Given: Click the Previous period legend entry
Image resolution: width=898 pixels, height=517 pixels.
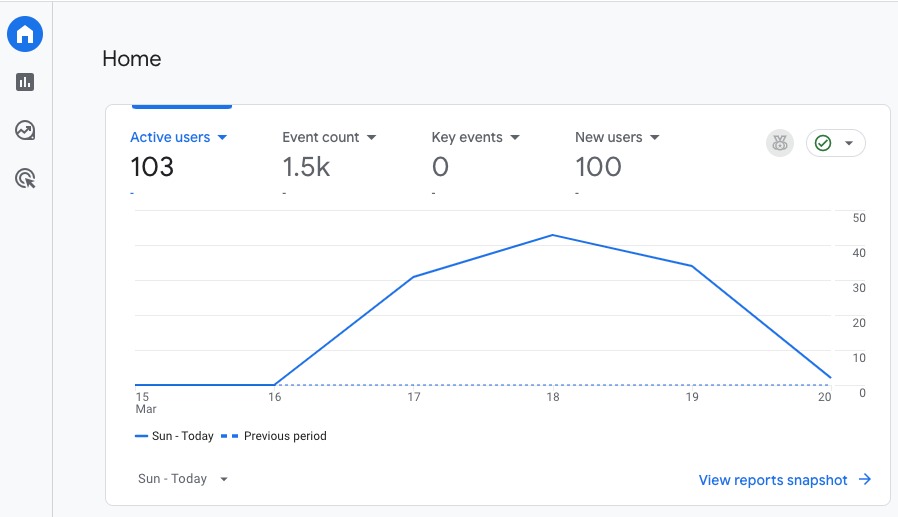Looking at the screenshot, I should [274, 436].
